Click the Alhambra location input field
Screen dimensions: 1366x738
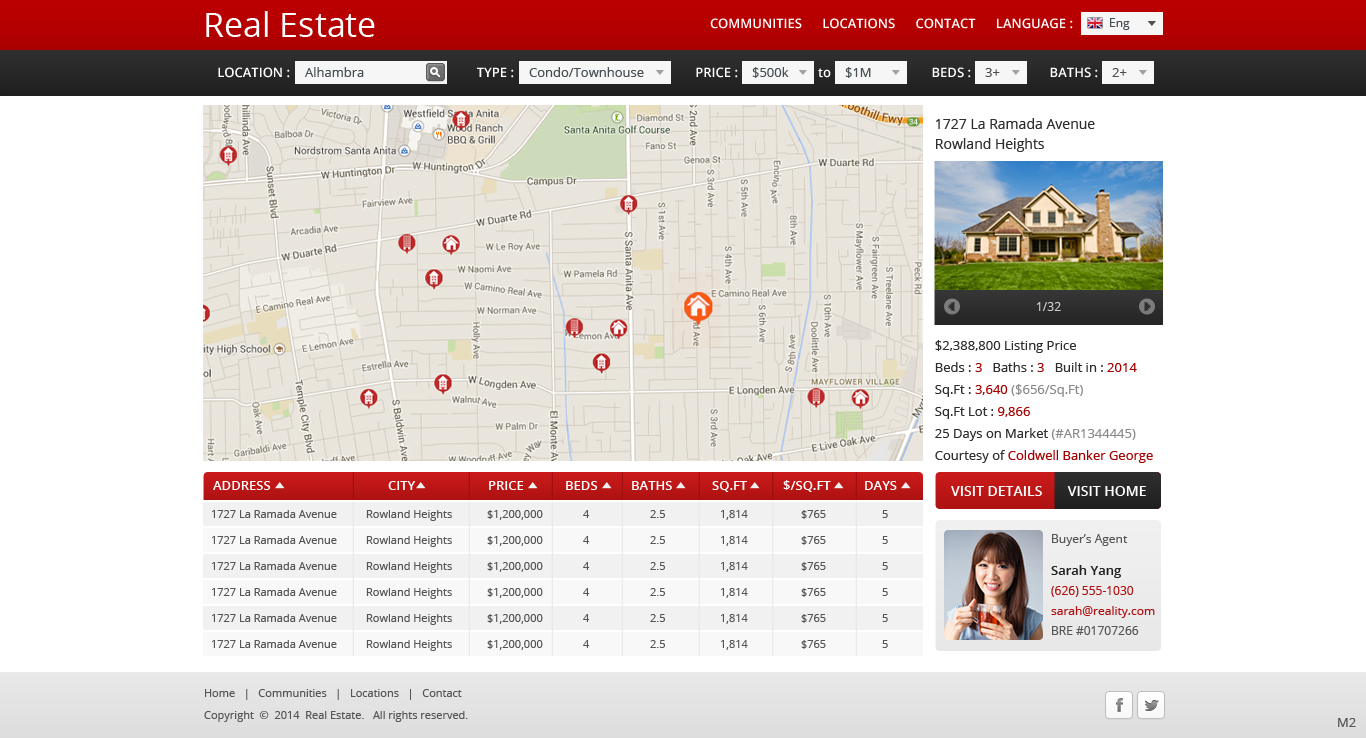tap(360, 72)
